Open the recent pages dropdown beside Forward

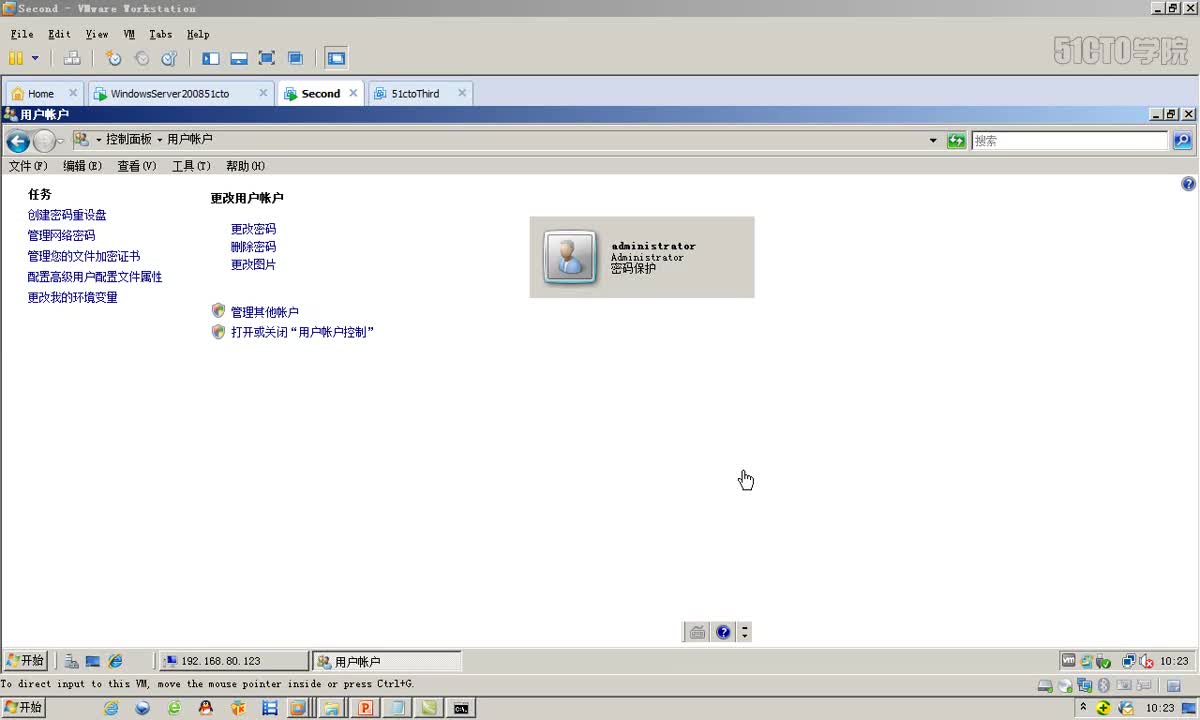[x=60, y=141]
